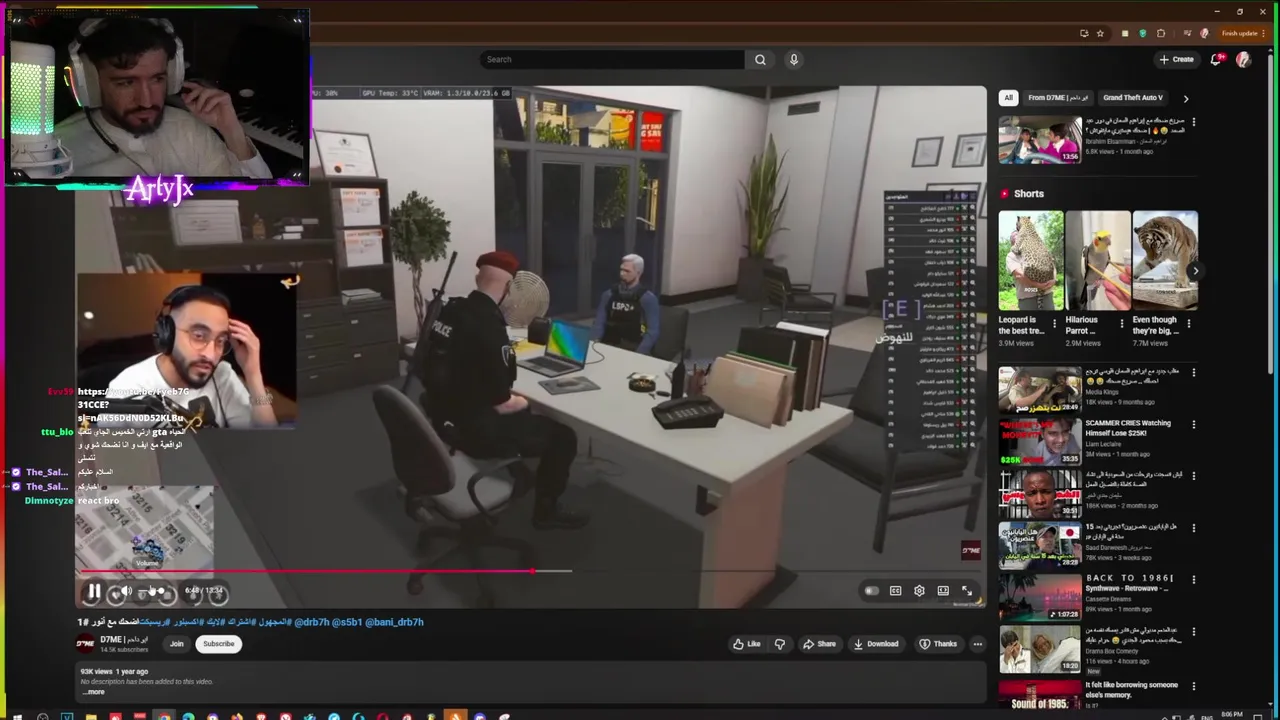Toggle the autoplay switch in the player
This screenshot has height=720, width=1280.
click(x=871, y=591)
